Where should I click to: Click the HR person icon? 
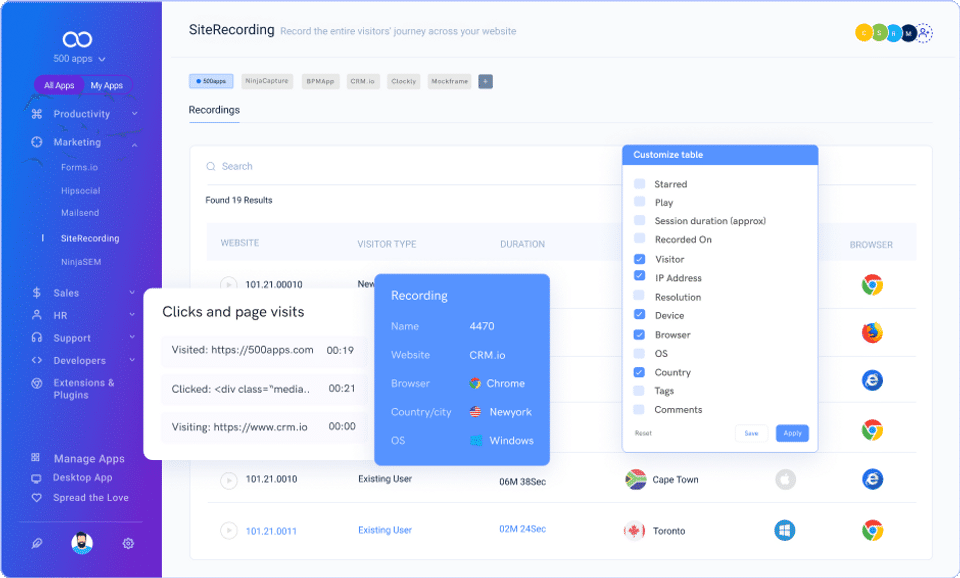pos(37,315)
